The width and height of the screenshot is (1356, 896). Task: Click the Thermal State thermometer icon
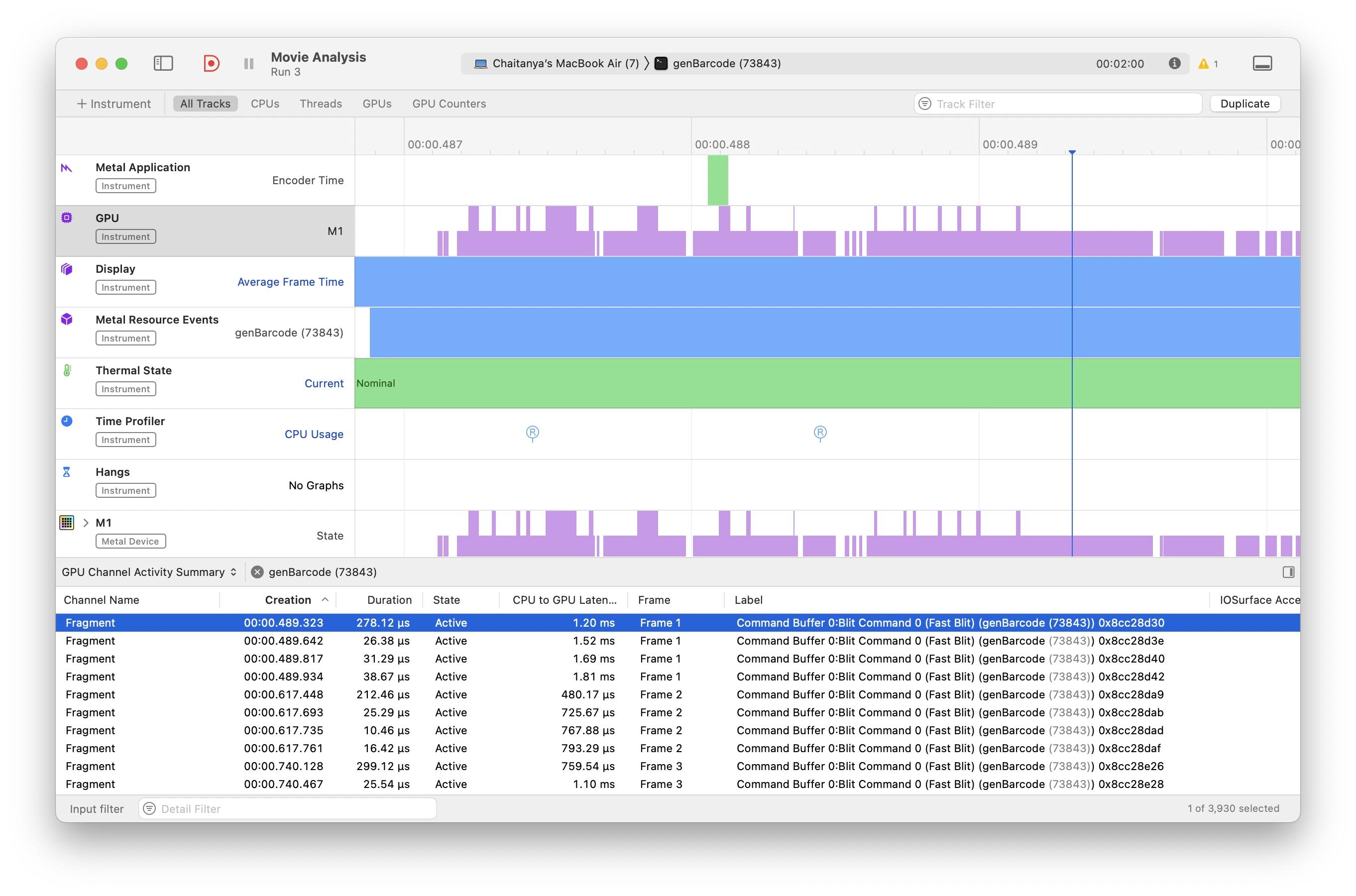pyautogui.click(x=67, y=370)
